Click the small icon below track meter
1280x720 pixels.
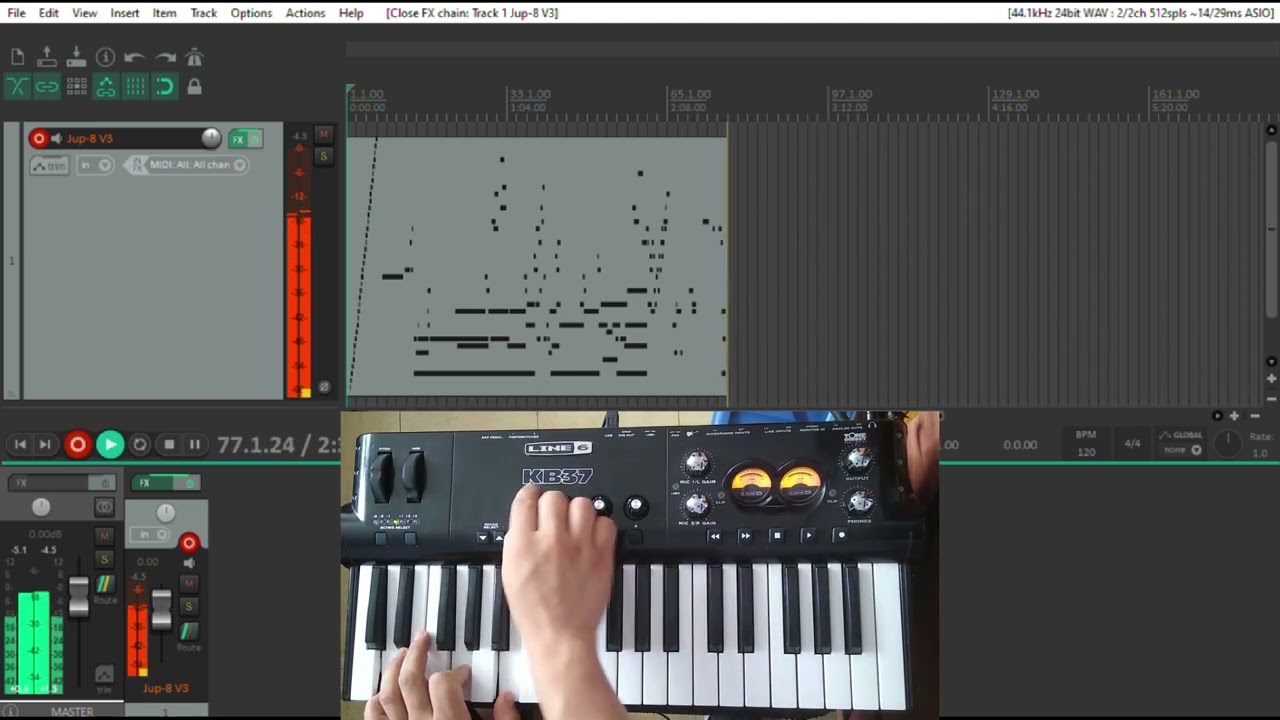[323, 386]
